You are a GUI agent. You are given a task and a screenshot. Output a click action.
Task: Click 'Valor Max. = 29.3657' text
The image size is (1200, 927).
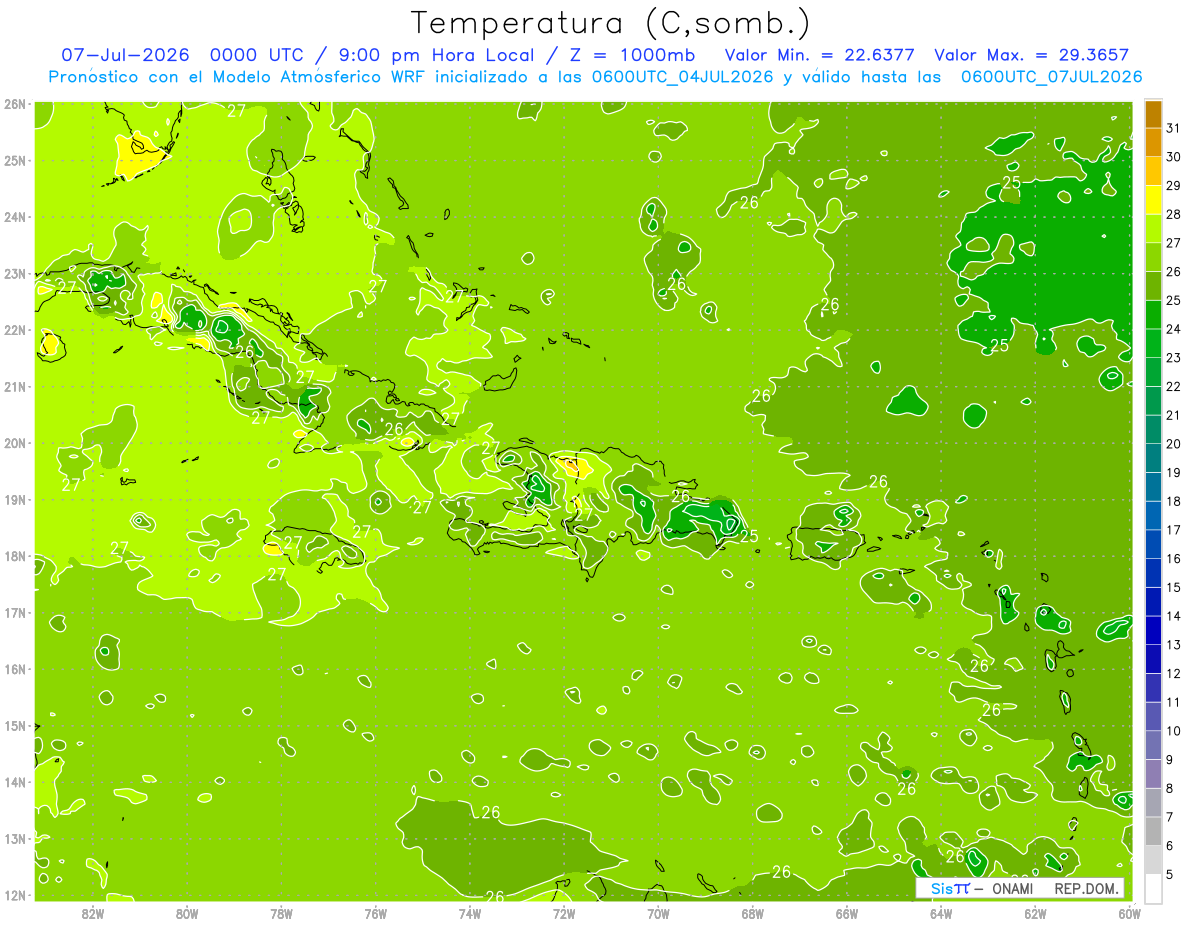pyautogui.click(x=1031, y=55)
